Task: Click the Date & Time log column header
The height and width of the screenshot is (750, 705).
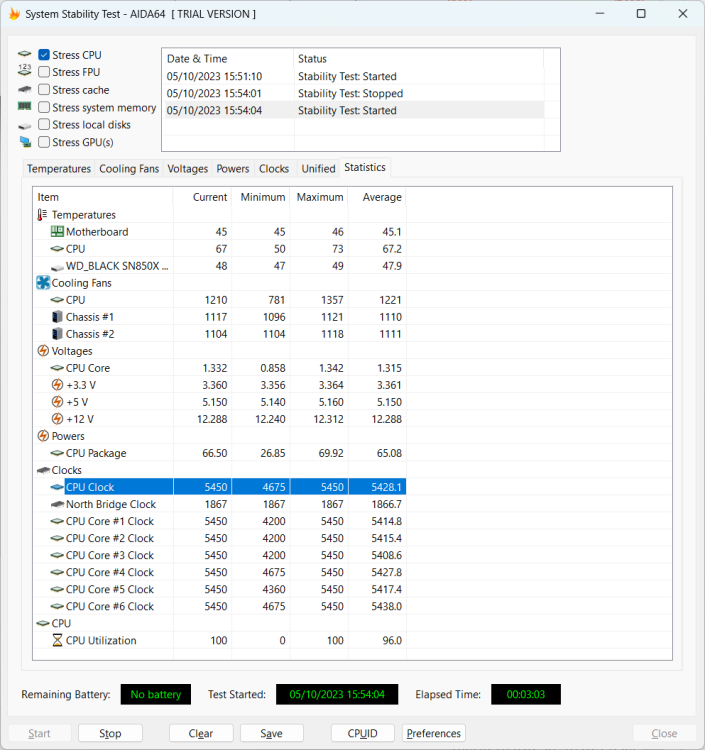Action: (x=228, y=59)
